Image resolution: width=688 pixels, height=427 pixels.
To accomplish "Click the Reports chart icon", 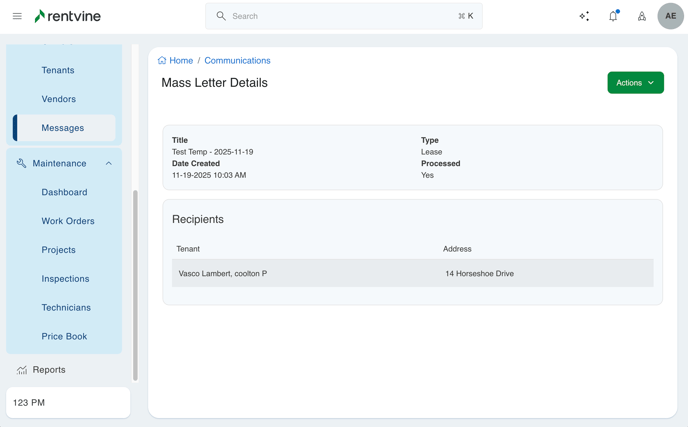I will tap(22, 370).
